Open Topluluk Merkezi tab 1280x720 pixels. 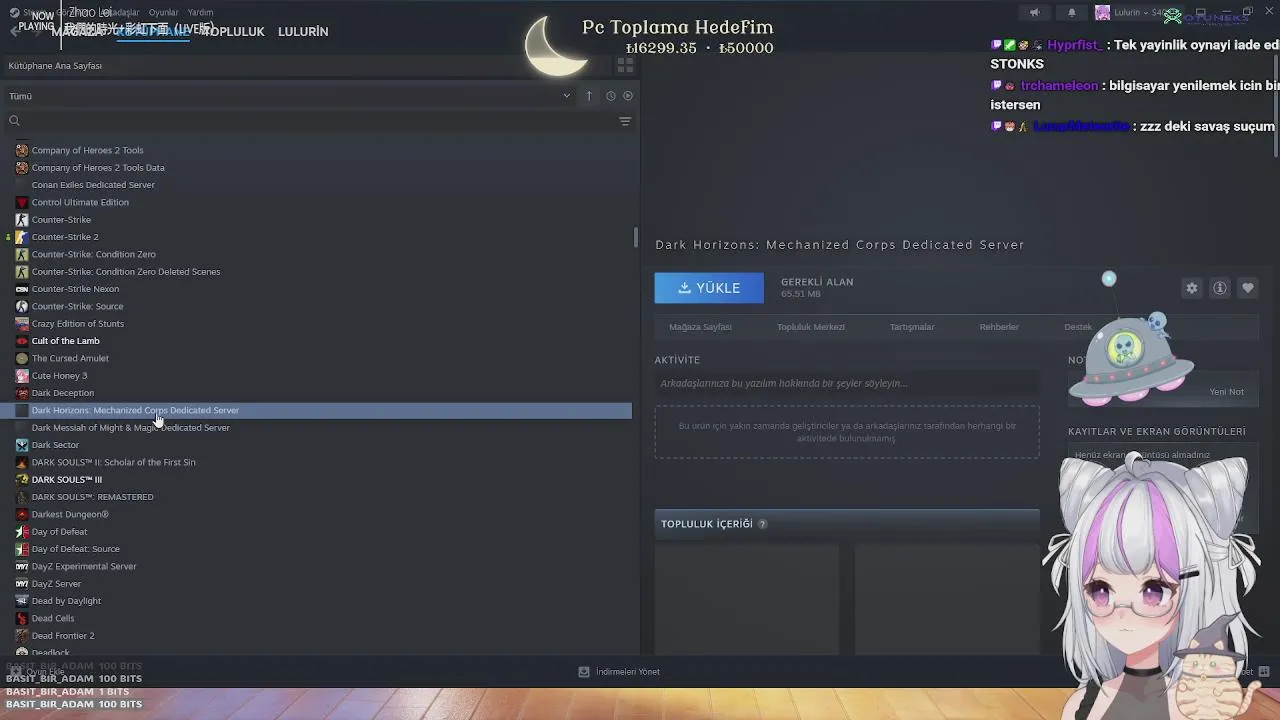811,327
